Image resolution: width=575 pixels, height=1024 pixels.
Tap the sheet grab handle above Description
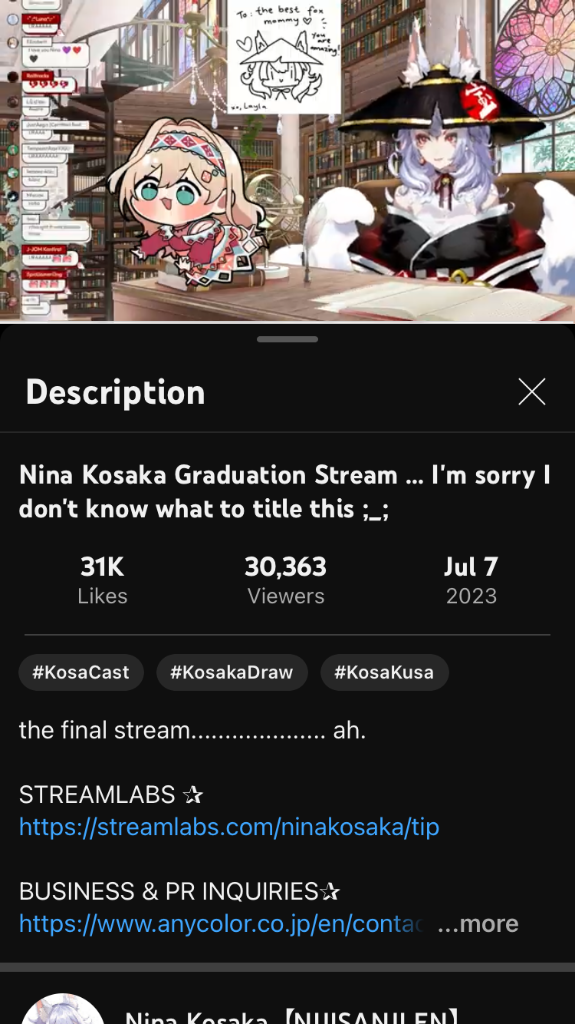(x=288, y=339)
